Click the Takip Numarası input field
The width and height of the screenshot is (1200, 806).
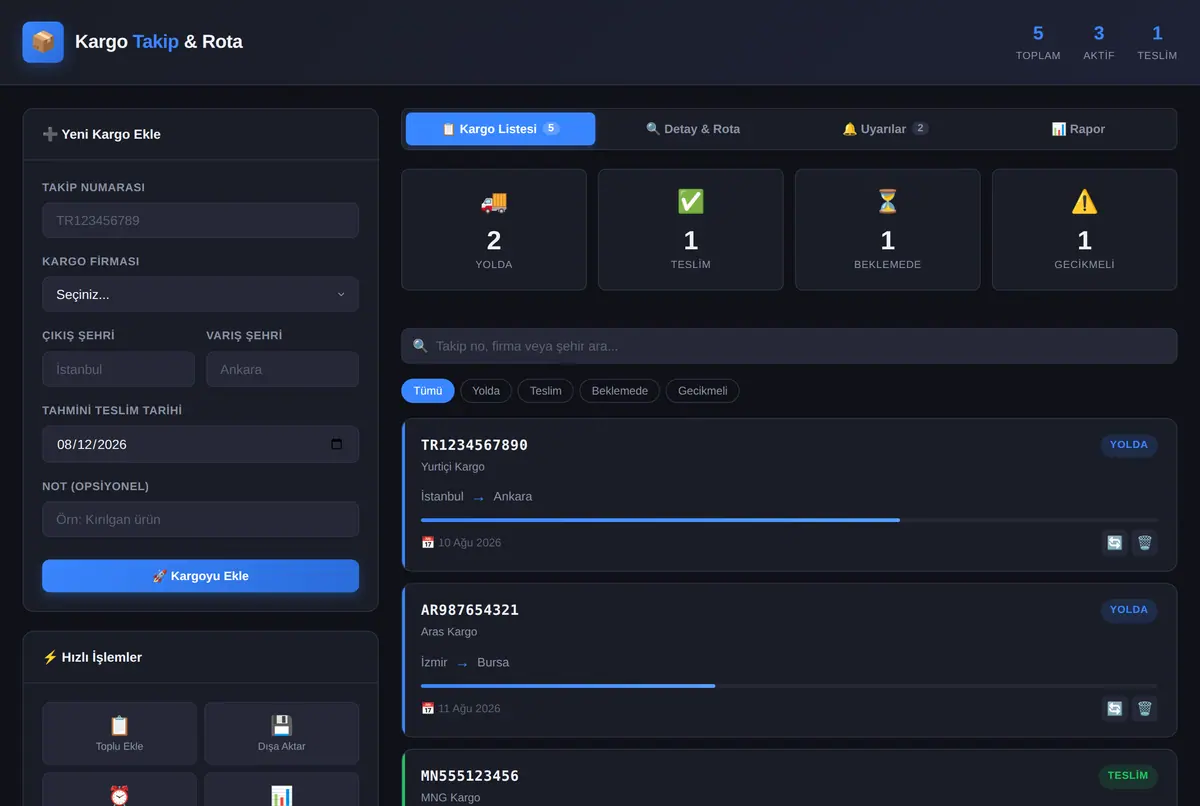[200, 220]
